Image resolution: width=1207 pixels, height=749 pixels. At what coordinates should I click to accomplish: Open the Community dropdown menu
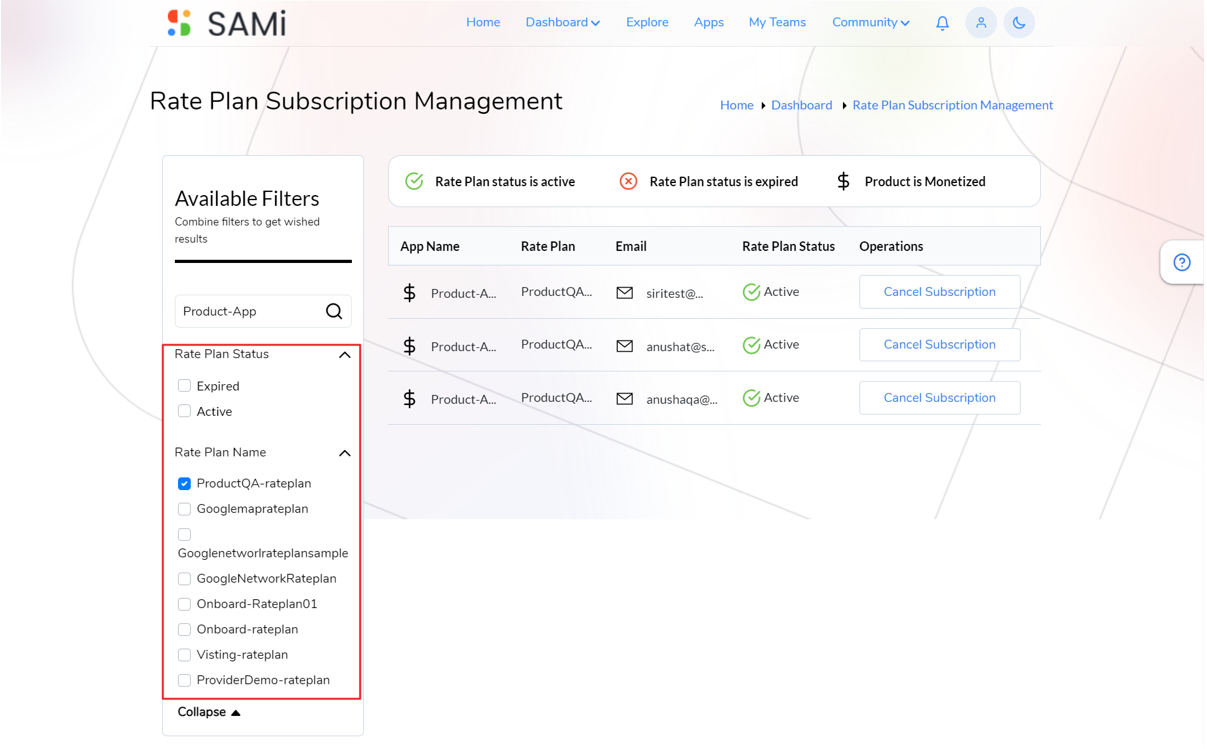click(870, 22)
